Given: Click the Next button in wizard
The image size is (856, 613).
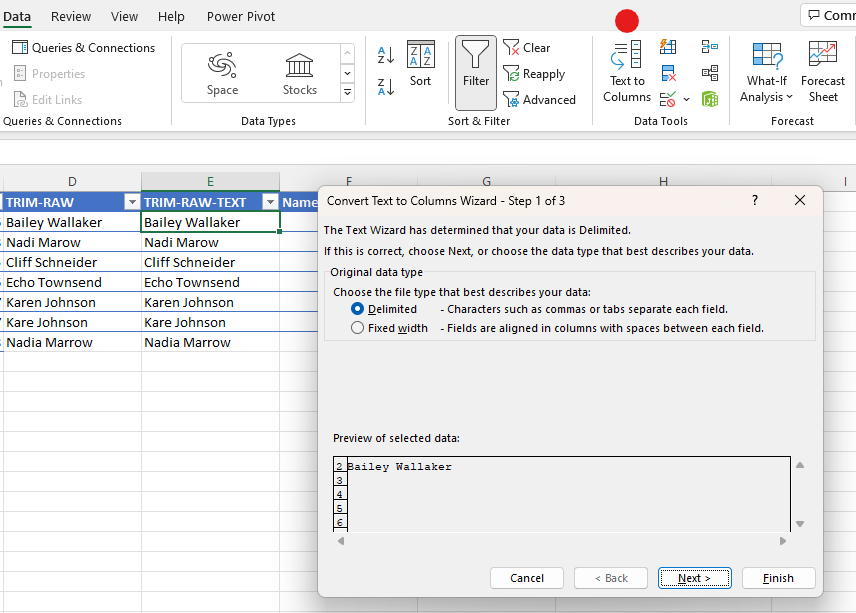Looking at the screenshot, I should (694, 578).
